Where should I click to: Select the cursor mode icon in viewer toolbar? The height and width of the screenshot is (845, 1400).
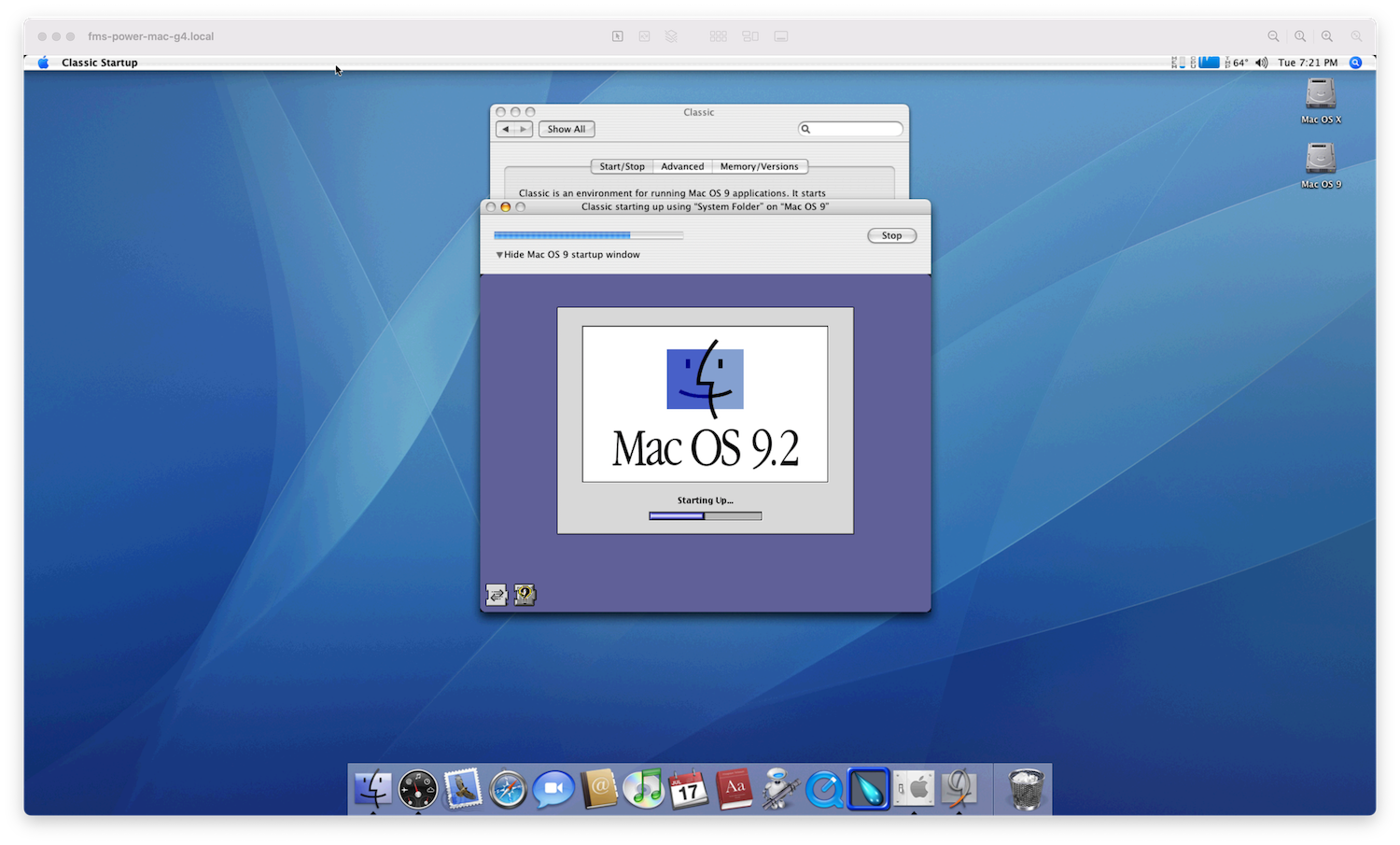(618, 36)
